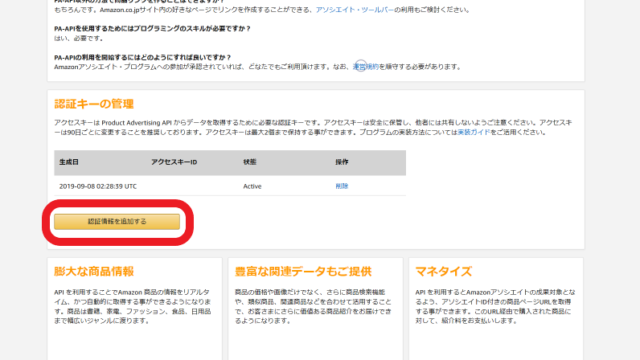This screenshot has width=640, height=360.
Task: Click the question about starting PA-API usage
Action: [x=142, y=58]
